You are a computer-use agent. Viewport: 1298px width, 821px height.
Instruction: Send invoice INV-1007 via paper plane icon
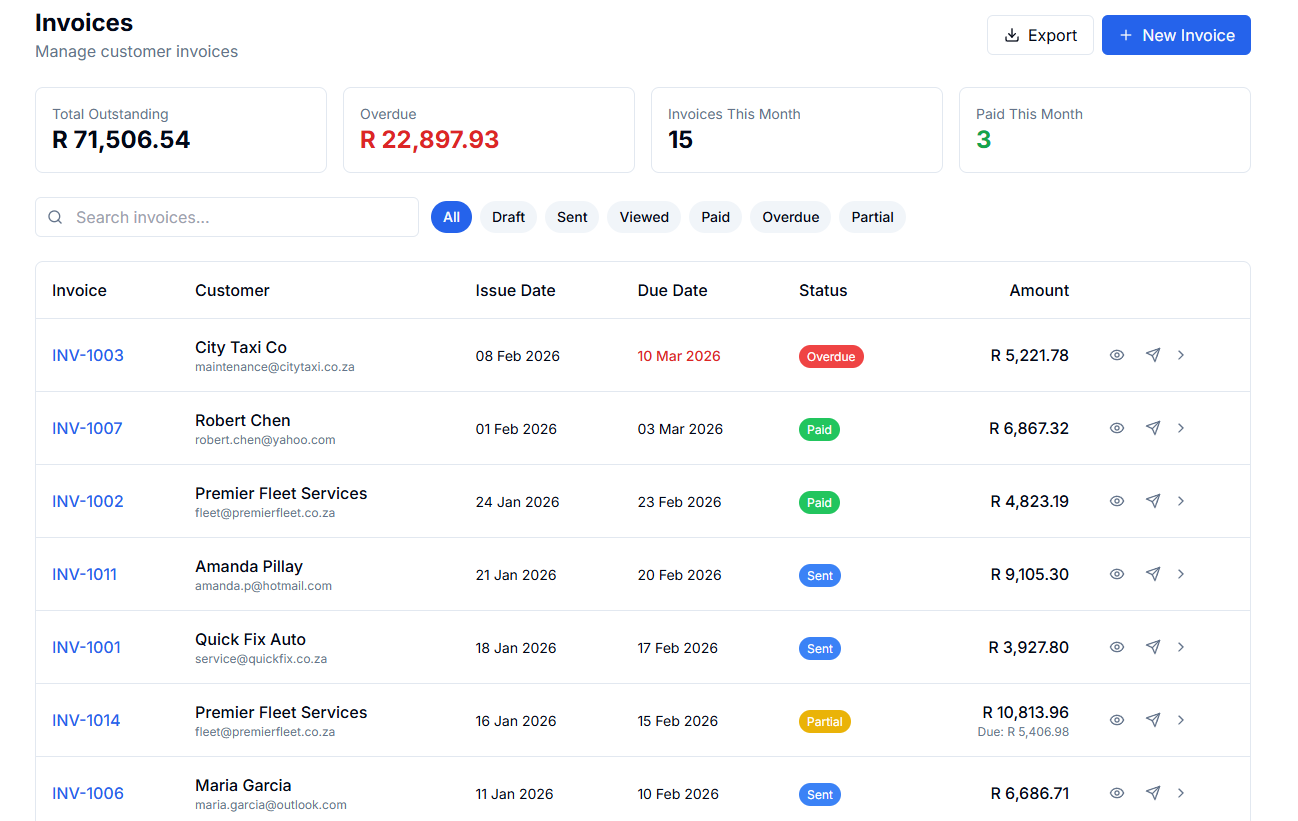click(x=1153, y=428)
